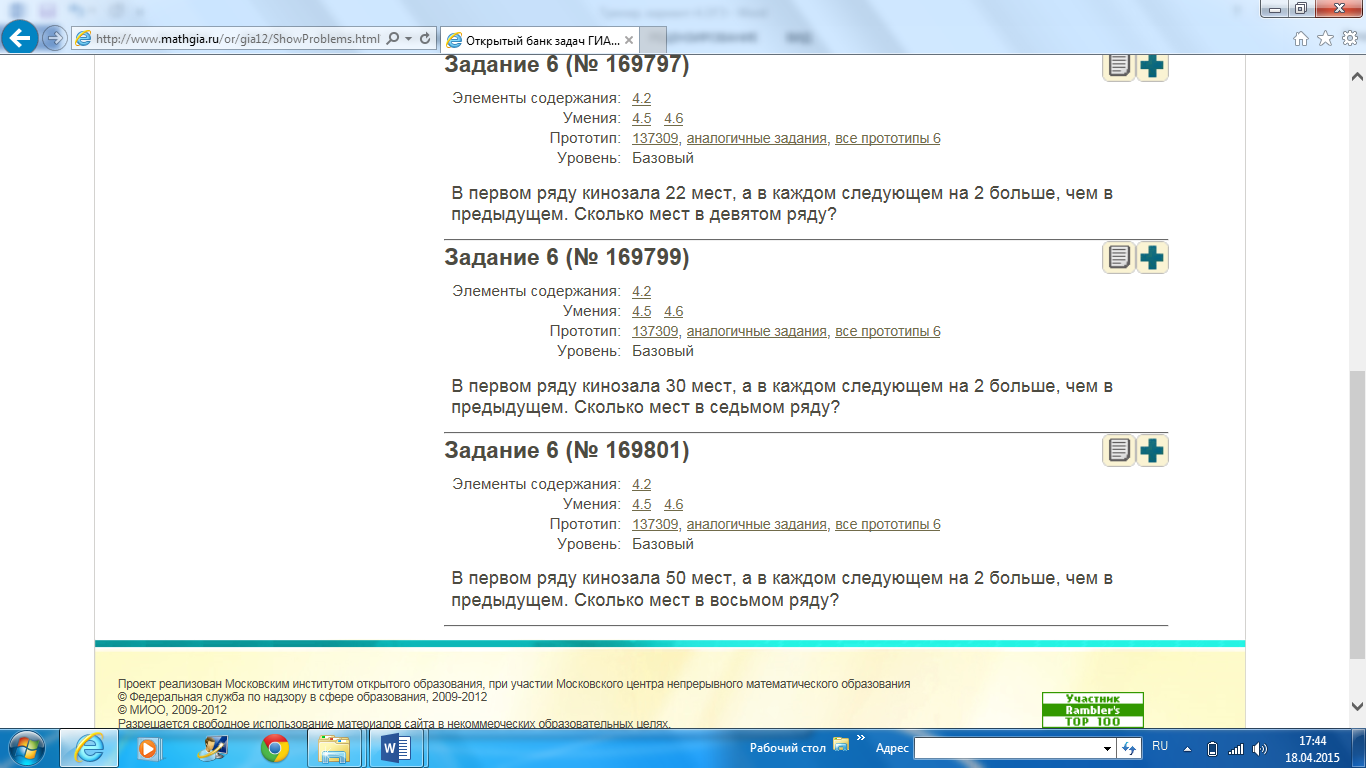Open 'аналогичные задания' link of task 169799
Viewport: 1366px width, 768px height.
click(757, 331)
